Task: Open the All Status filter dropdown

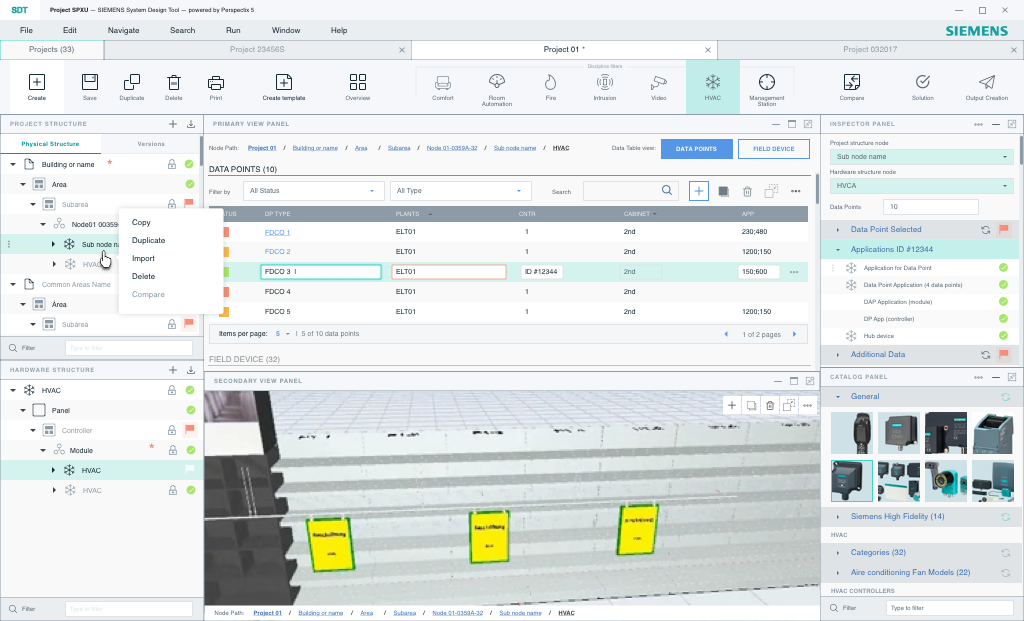Action: click(313, 191)
